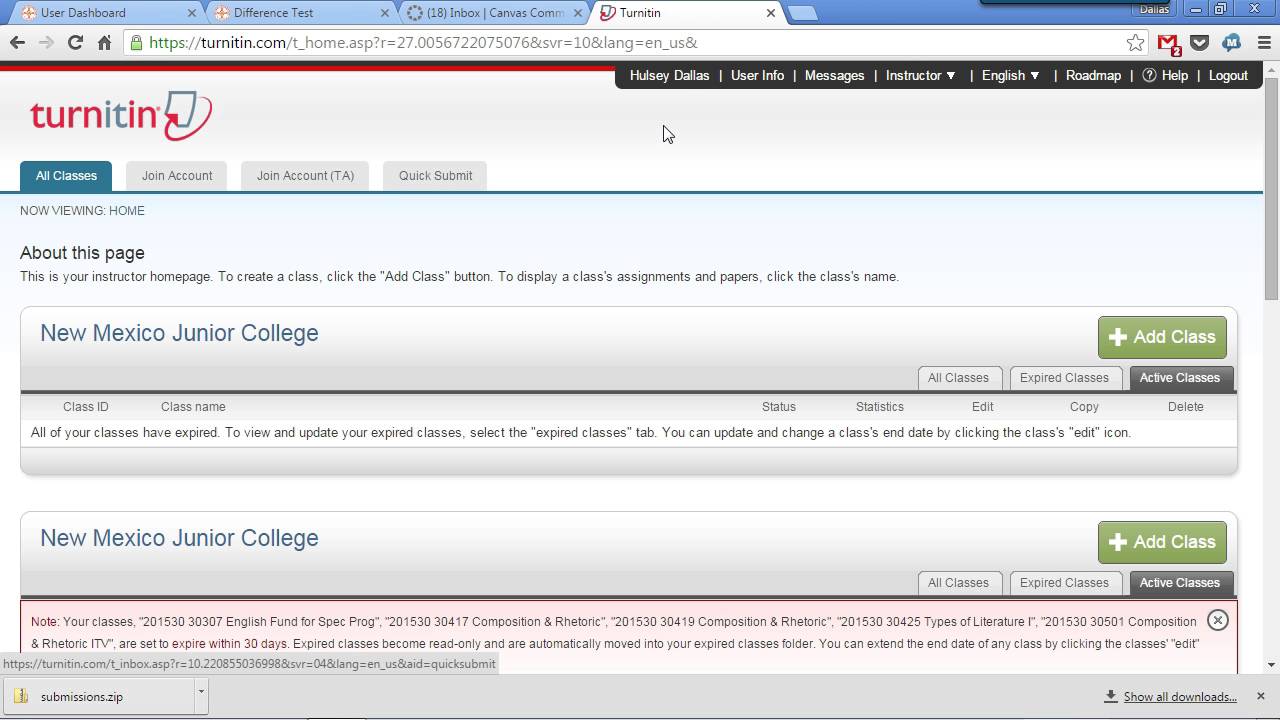The image size is (1280, 720).
Task: Dismiss the expiring classes note
Action: pos(1217,620)
